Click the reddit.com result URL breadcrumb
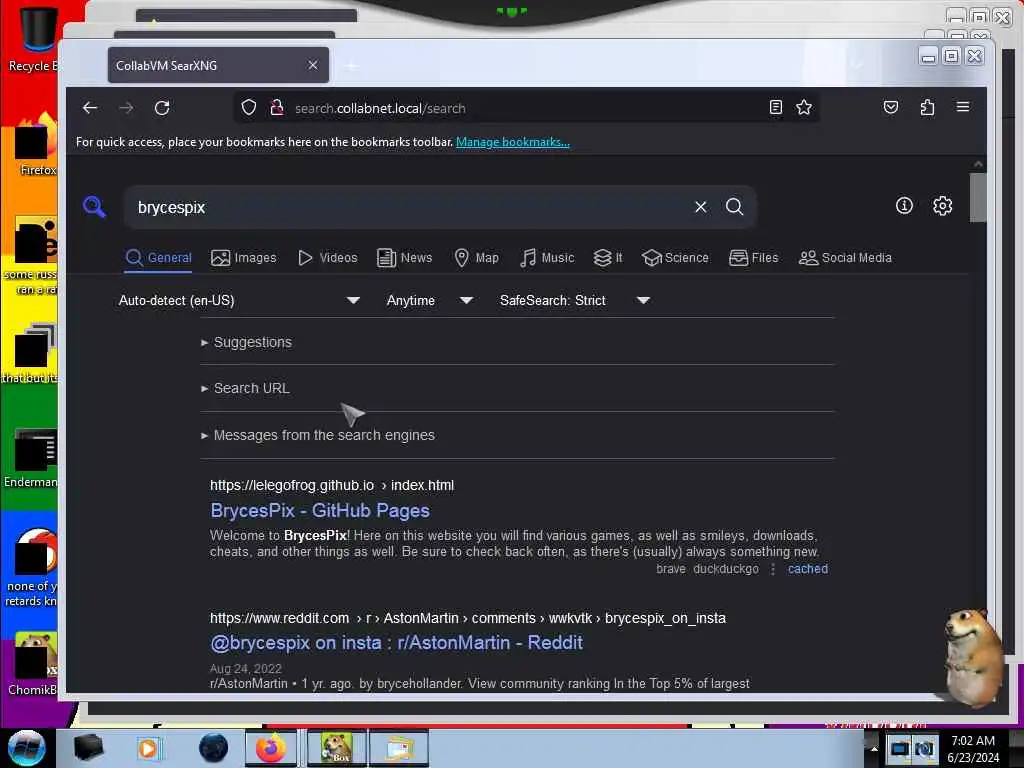The height and width of the screenshot is (768, 1024). (x=468, y=618)
